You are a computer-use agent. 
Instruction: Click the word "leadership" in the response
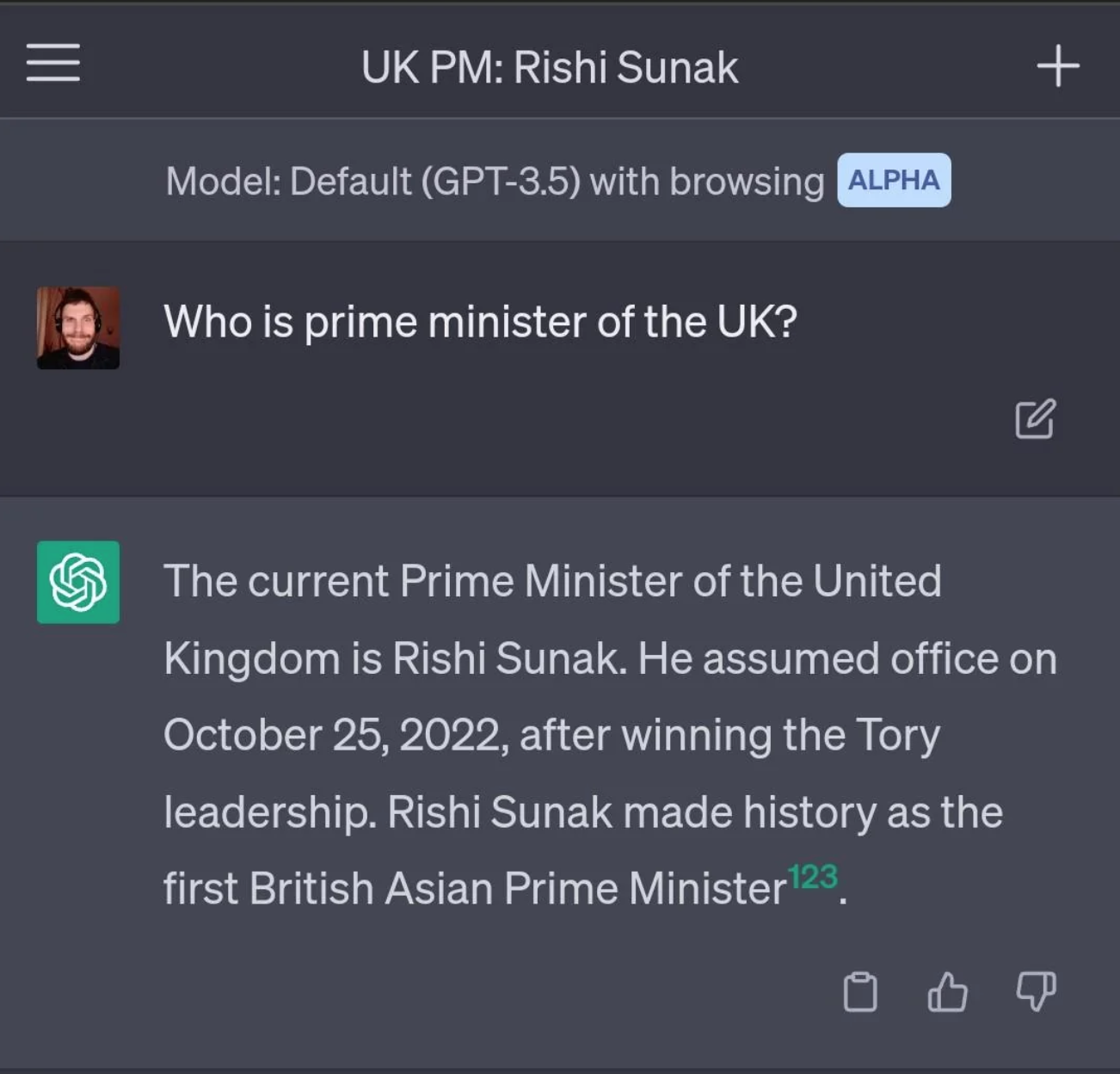tap(268, 813)
